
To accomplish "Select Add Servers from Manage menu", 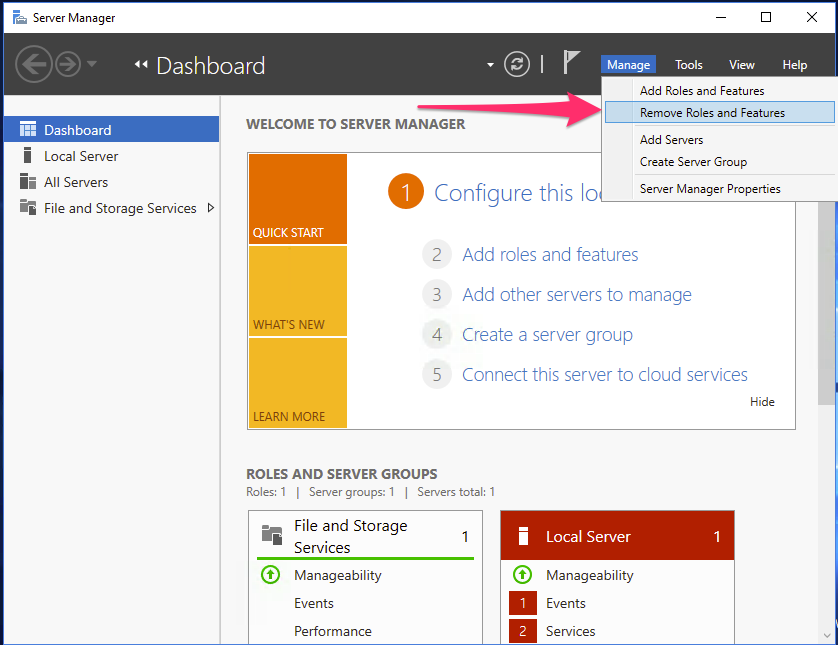I will (x=719, y=139).
